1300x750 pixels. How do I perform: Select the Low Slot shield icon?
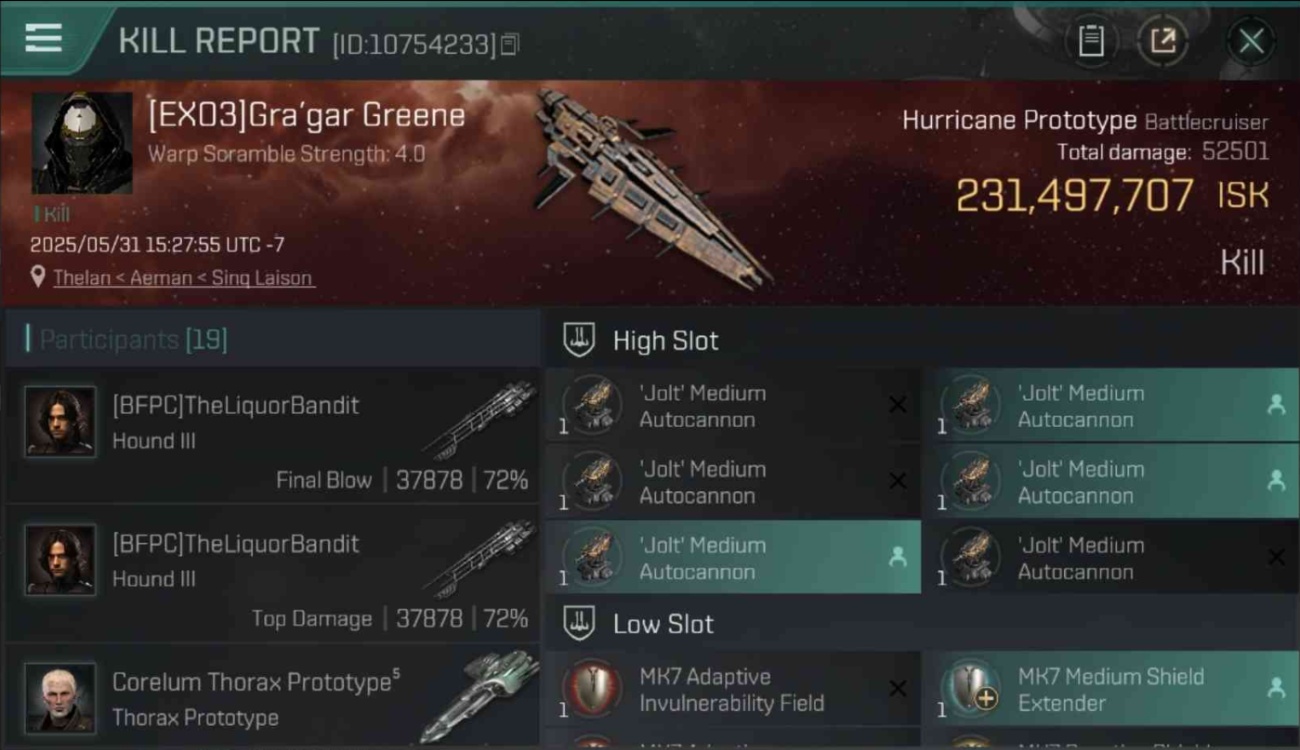tap(579, 623)
